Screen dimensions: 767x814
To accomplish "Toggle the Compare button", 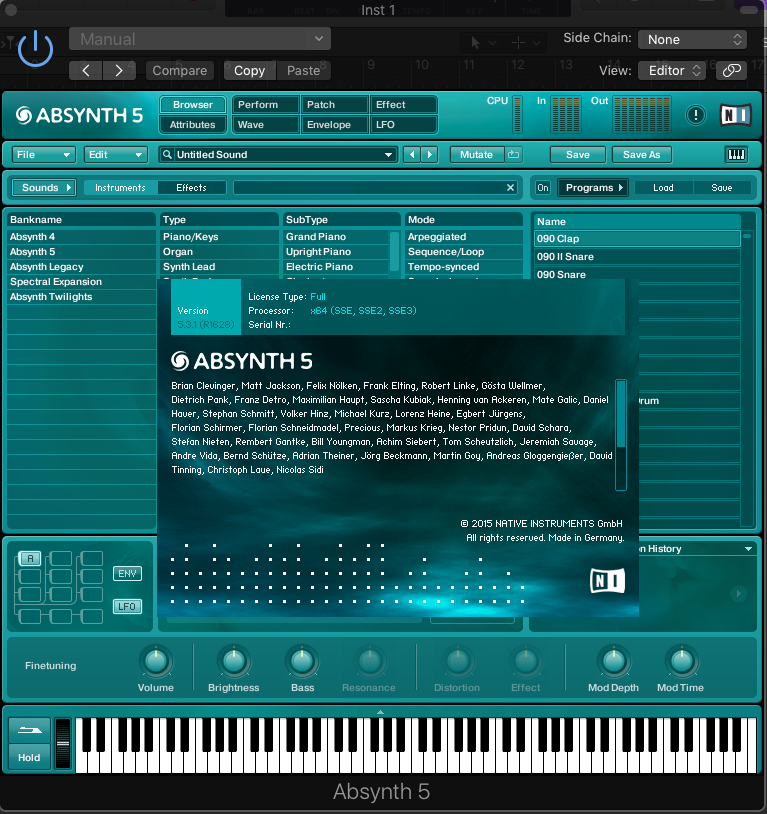I will [x=180, y=71].
